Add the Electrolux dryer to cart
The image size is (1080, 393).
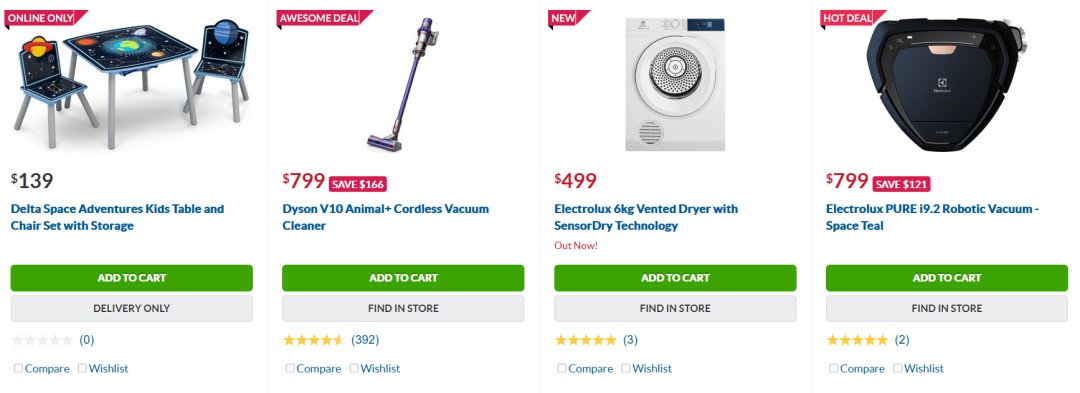point(675,278)
